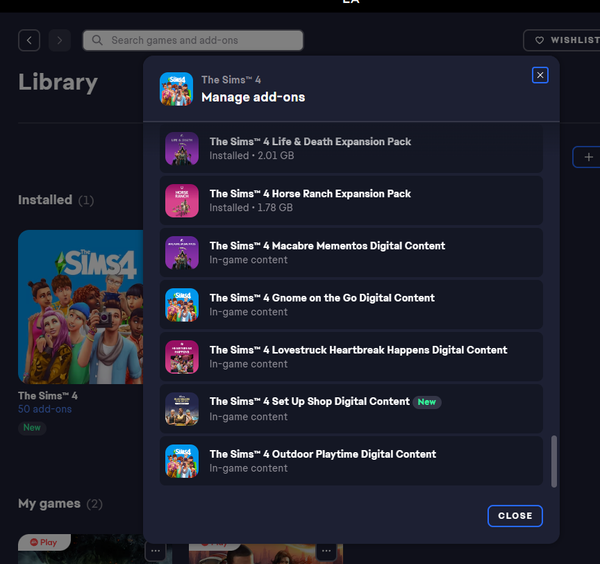This screenshot has height=564, width=600.
Task: Click 'Installed · 2.01 GB' status text
Action: (251, 156)
